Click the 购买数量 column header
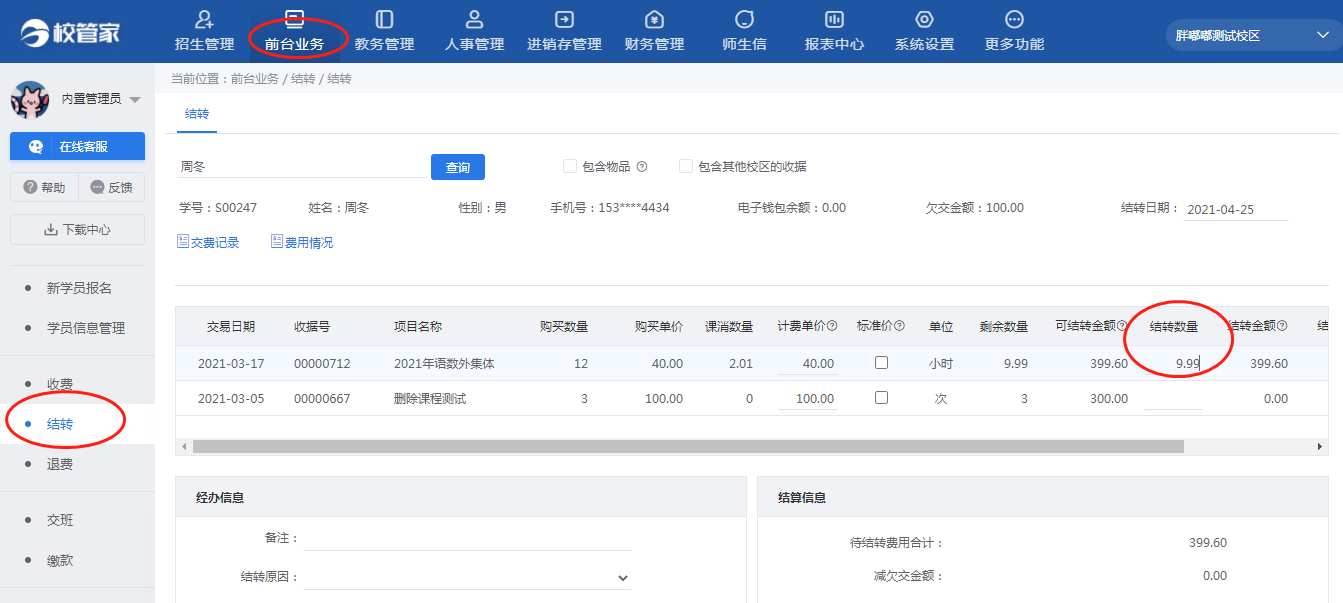This screenshot has width=1343, height=603. click(564, 326)
